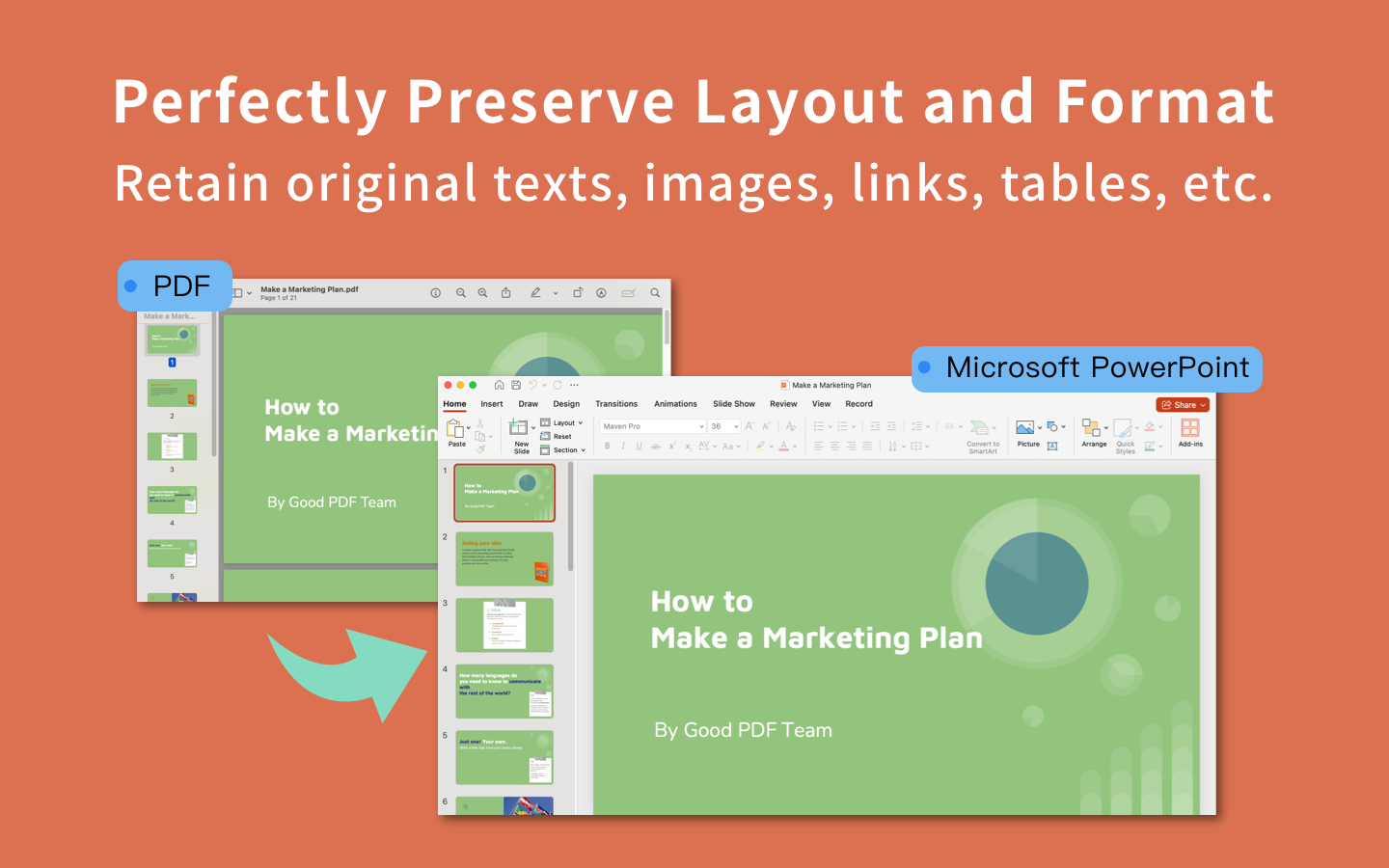Open the font size 36 dropdown
The height and width of the screenshot is (868, 1389).
click(x=736, y=426)
